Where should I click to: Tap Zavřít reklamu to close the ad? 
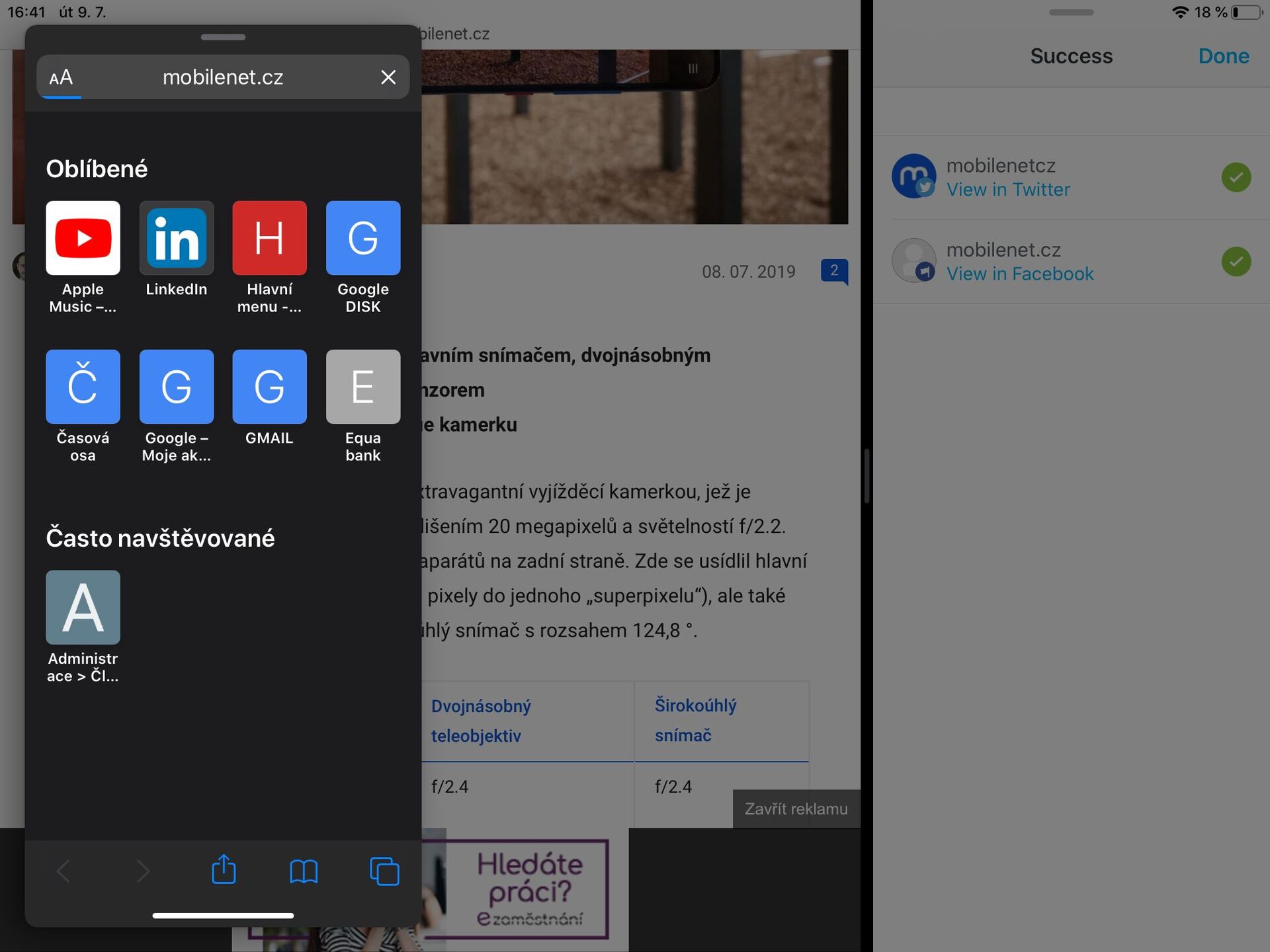coord(796,809)
